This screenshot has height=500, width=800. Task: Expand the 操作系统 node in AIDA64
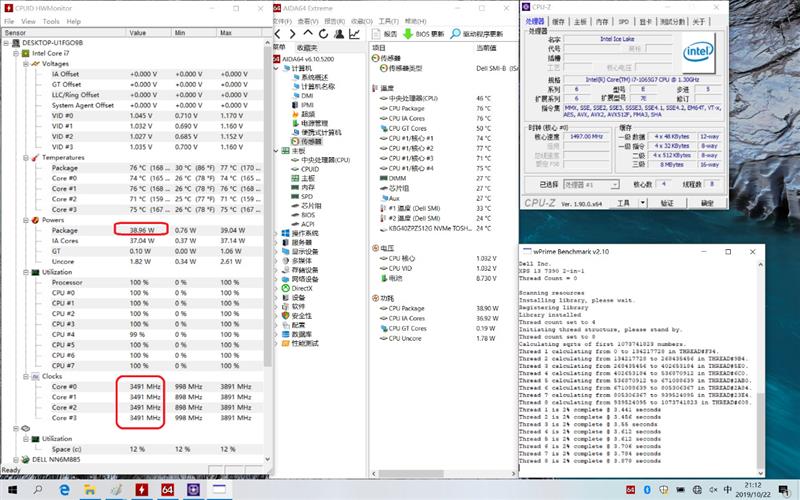point(277,233)
